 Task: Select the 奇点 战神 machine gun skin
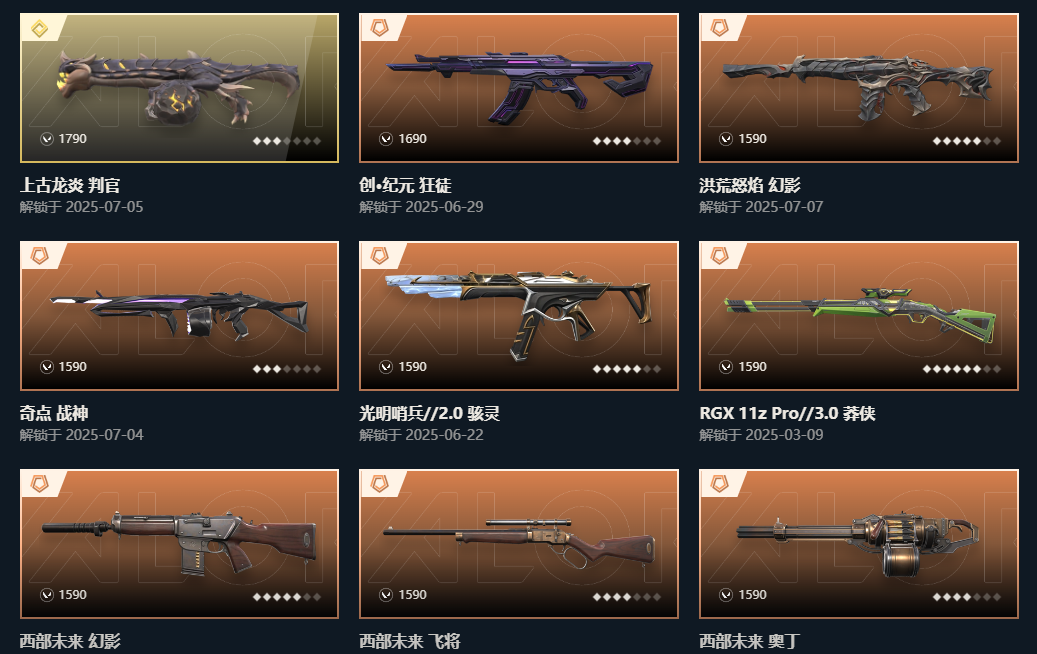(x=179, y=316)
